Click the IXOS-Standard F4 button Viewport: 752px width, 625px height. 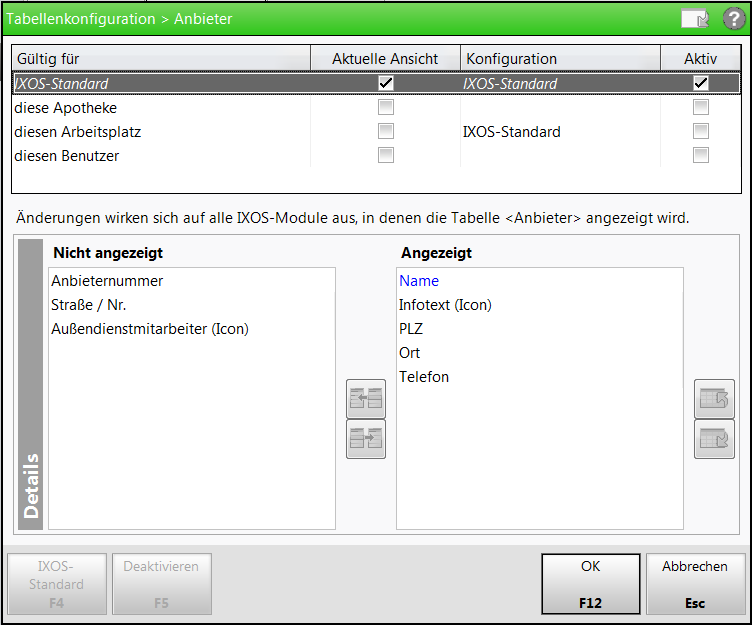(57, 584)
